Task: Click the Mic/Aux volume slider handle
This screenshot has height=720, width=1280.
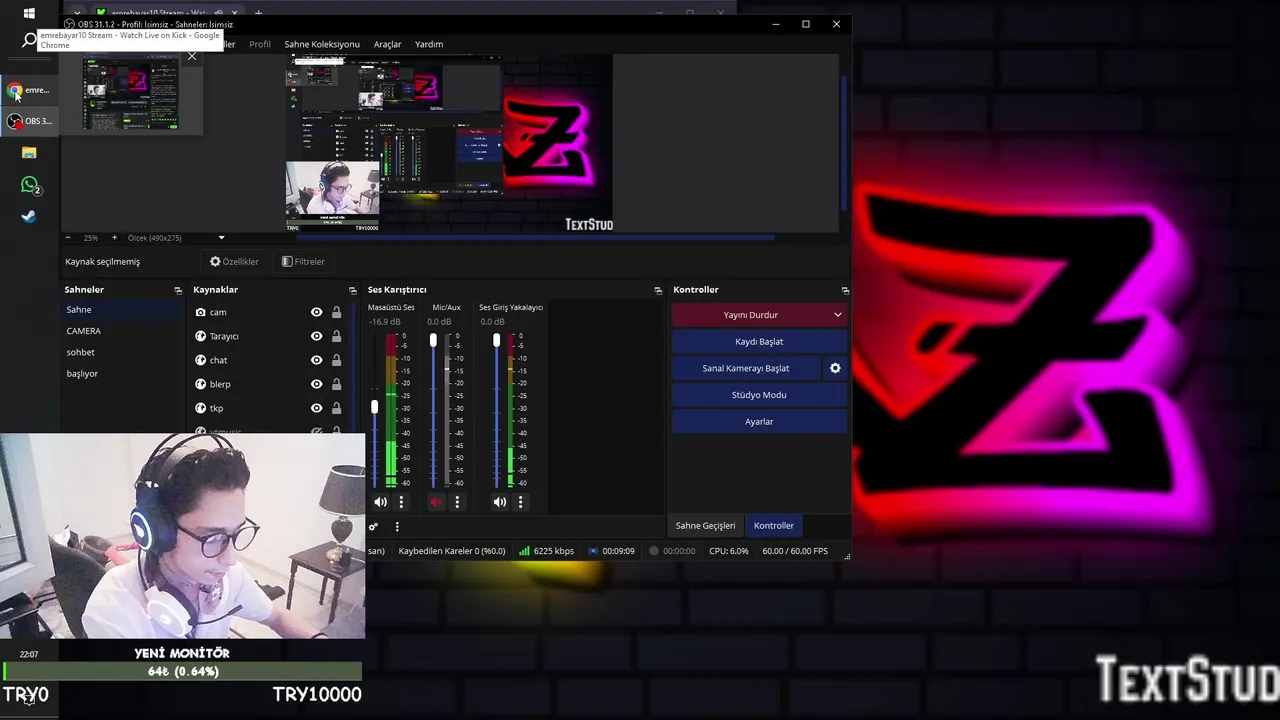Action: tap(433, 341)
